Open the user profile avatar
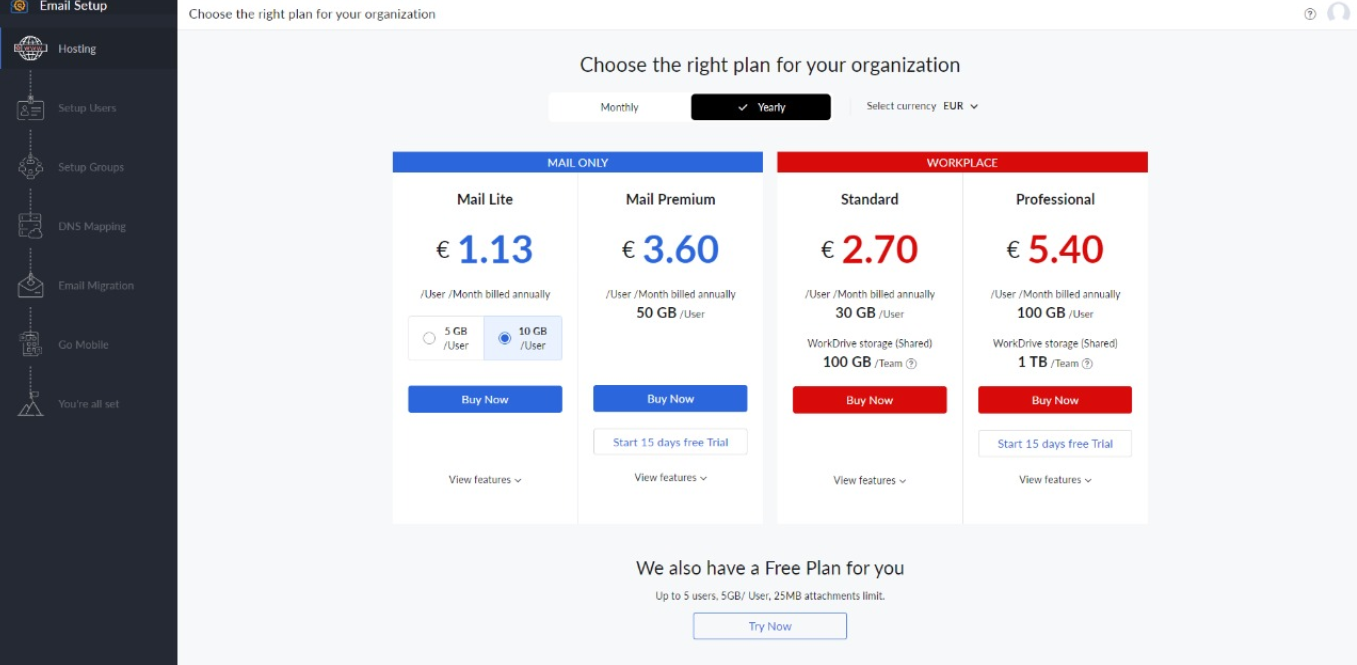This screenshot has height=665, width=1357. tap(1338, 13)
